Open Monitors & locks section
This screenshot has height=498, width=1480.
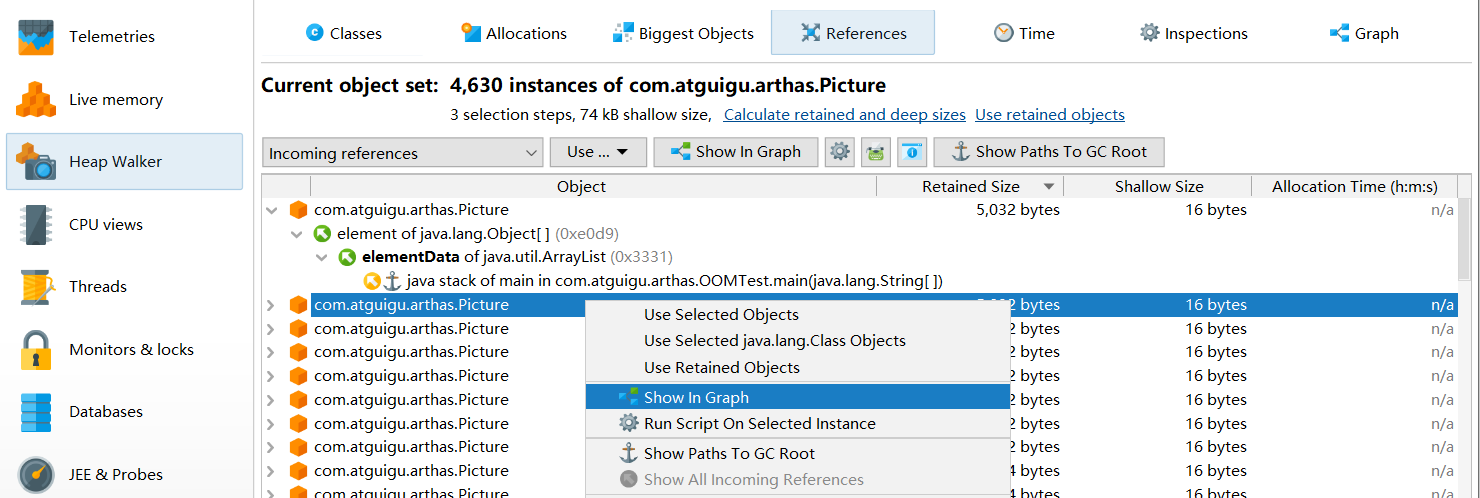click(x=131, y=349)
